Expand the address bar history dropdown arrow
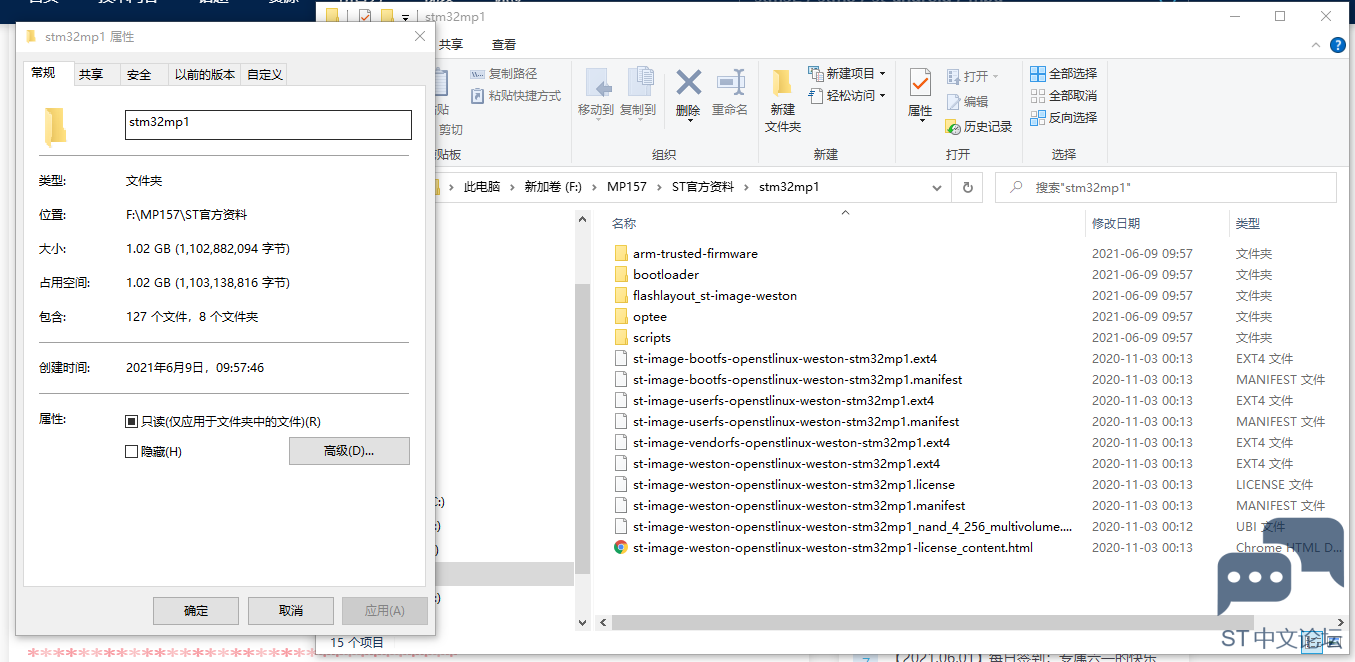 pos(937,187)
